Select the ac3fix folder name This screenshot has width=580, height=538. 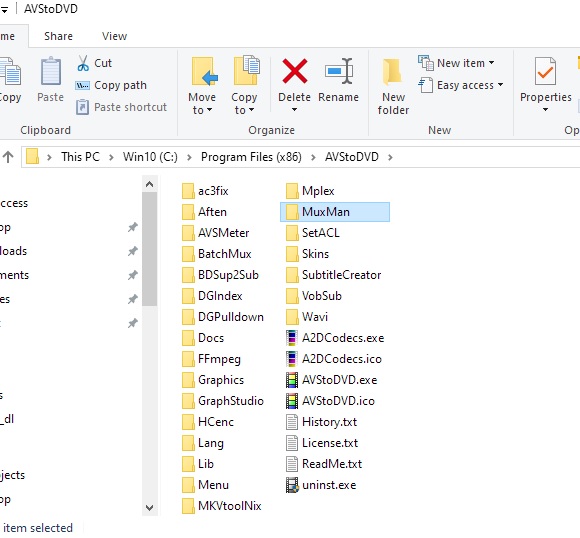click(213, 191)
